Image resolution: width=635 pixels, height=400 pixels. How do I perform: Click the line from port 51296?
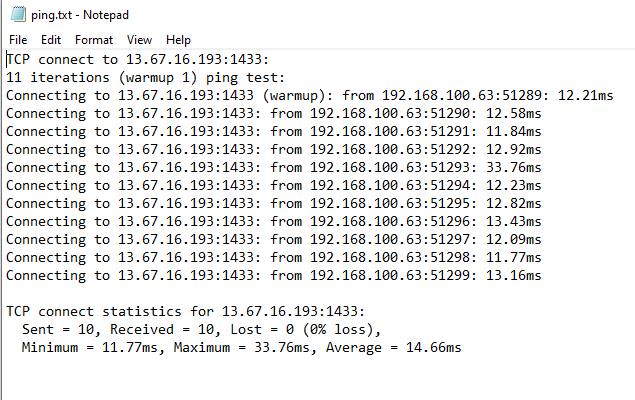point(274,221)
